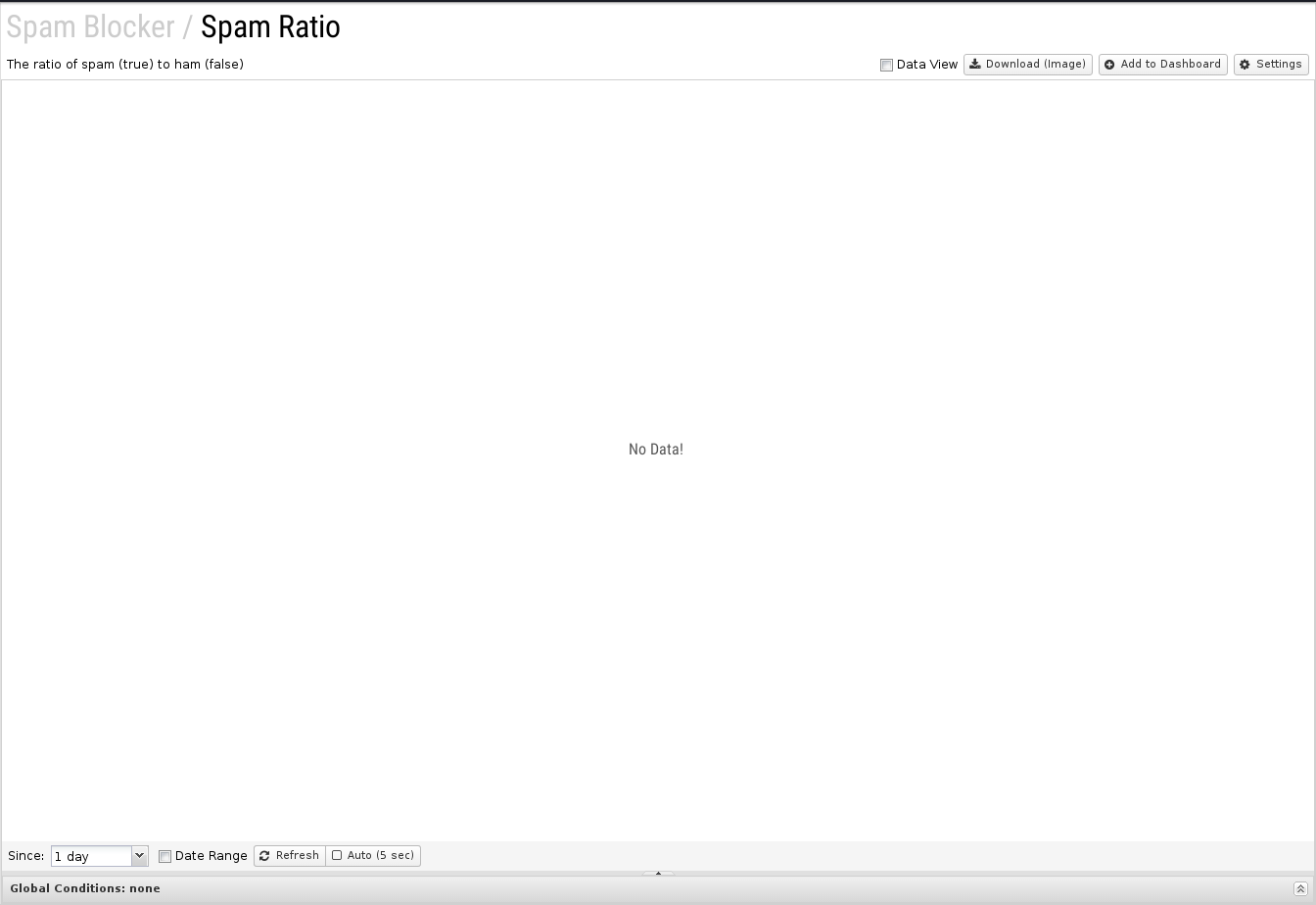Image resolution: width=1316 pixels, height=905 pixels.
Task: Click the Global Conditions: none bar
Action: (x=658, y=888)
